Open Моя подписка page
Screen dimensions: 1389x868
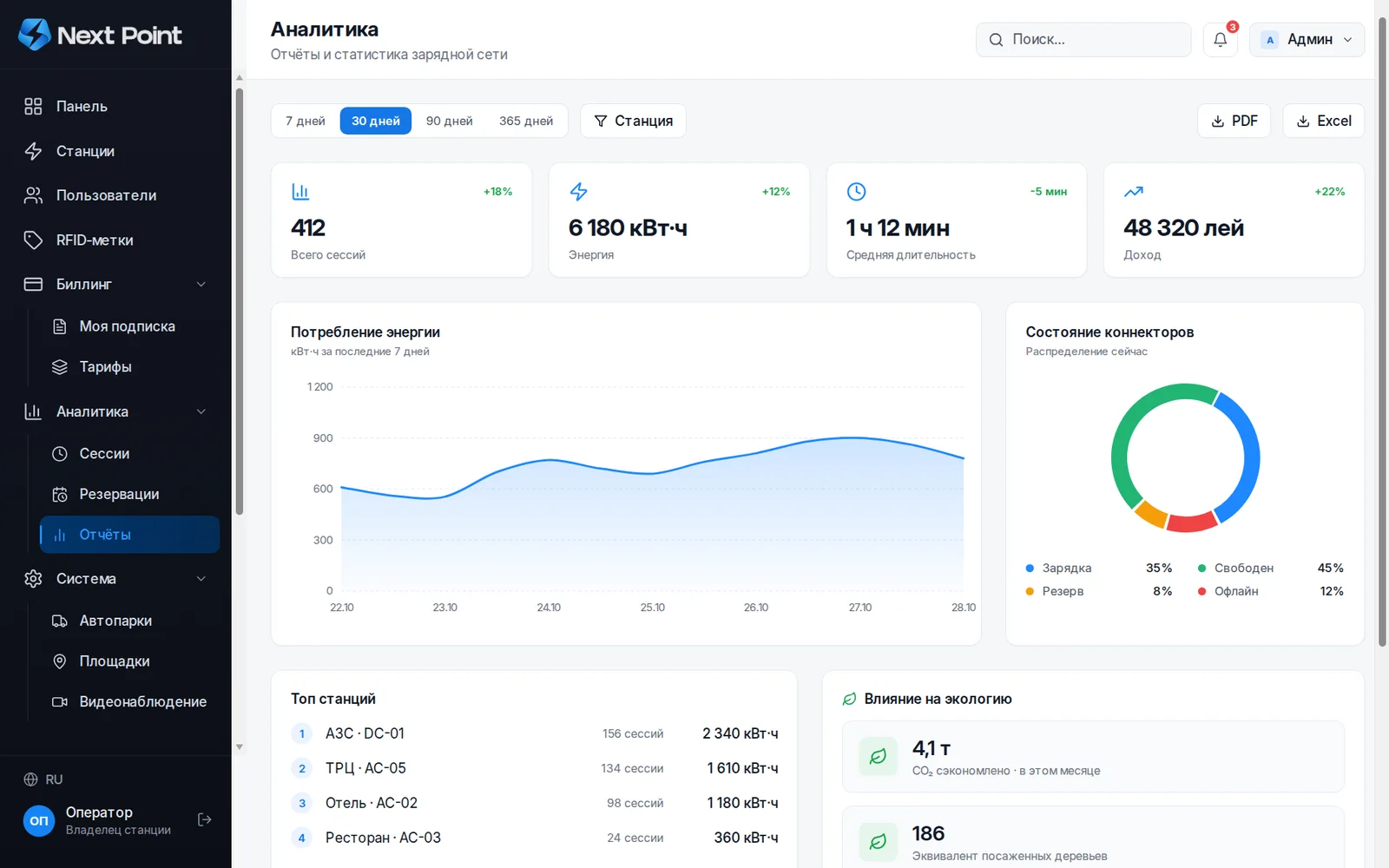pos(130,326)
